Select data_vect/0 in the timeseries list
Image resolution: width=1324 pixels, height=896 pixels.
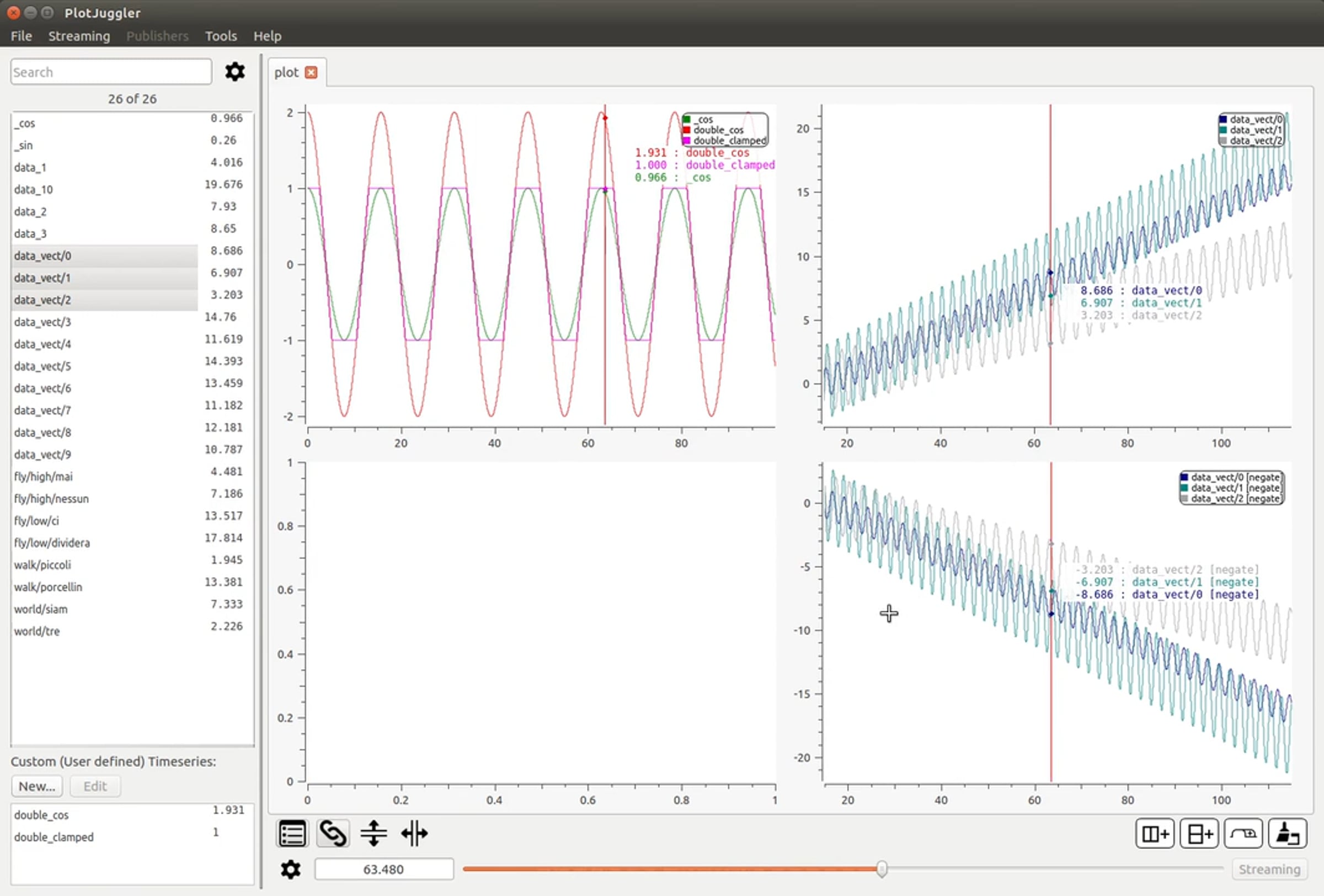(x=104, y=256)
